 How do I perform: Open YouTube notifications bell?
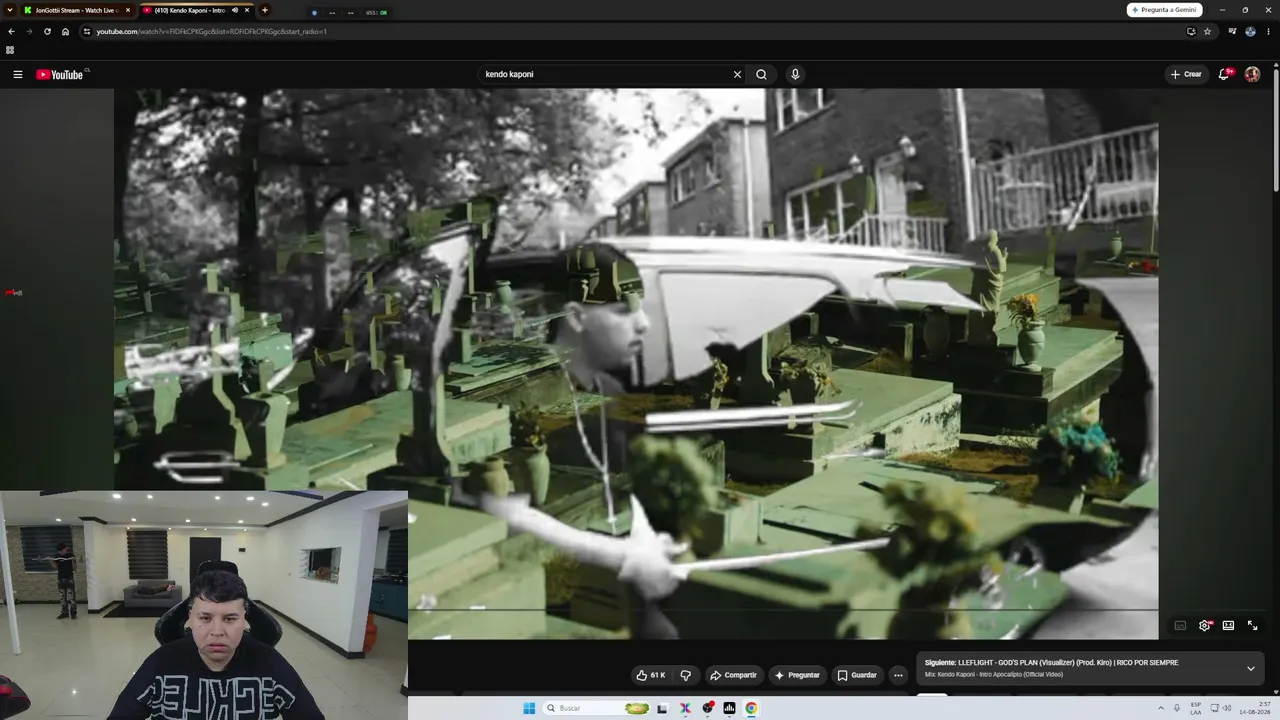pyautogui.click(x=1225, y=74)
